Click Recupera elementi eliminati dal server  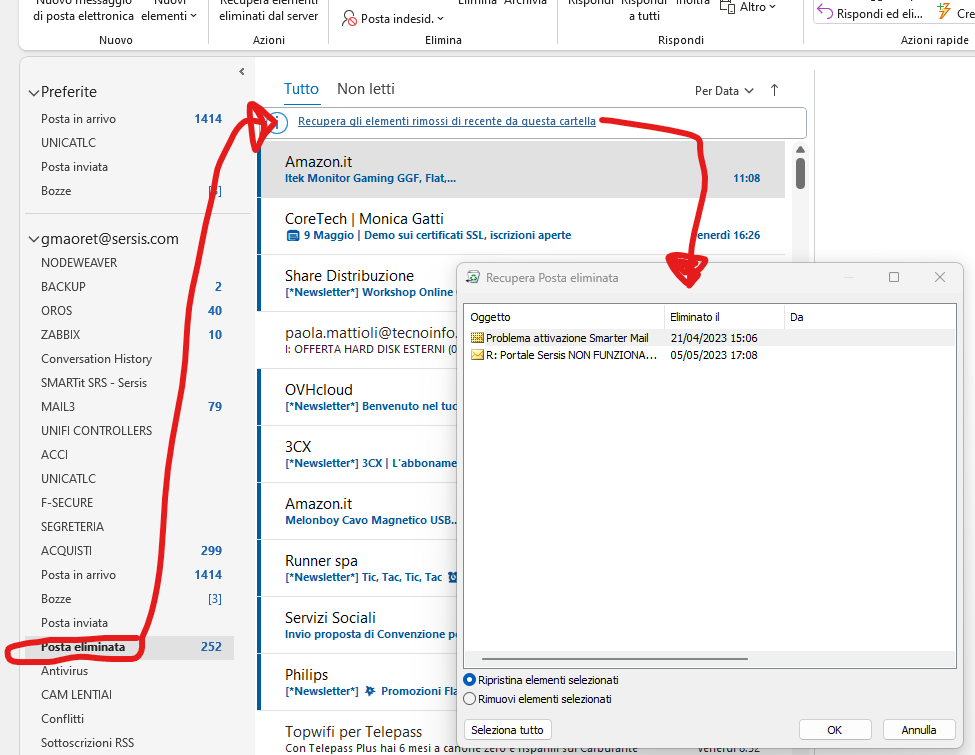tap(269, 11)
